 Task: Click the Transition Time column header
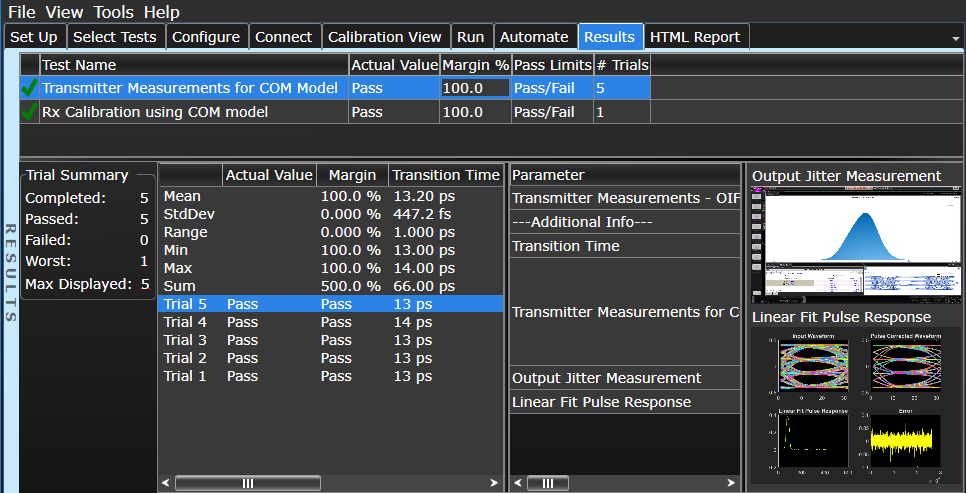point(446,175)
